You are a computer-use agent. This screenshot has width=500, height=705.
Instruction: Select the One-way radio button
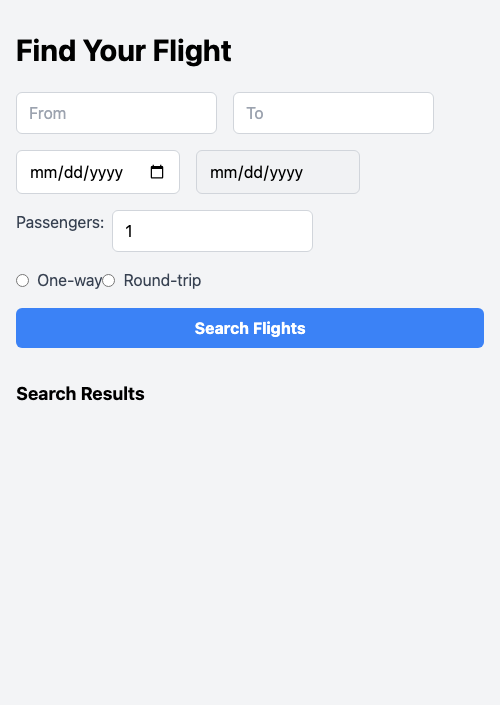point(22,281)
